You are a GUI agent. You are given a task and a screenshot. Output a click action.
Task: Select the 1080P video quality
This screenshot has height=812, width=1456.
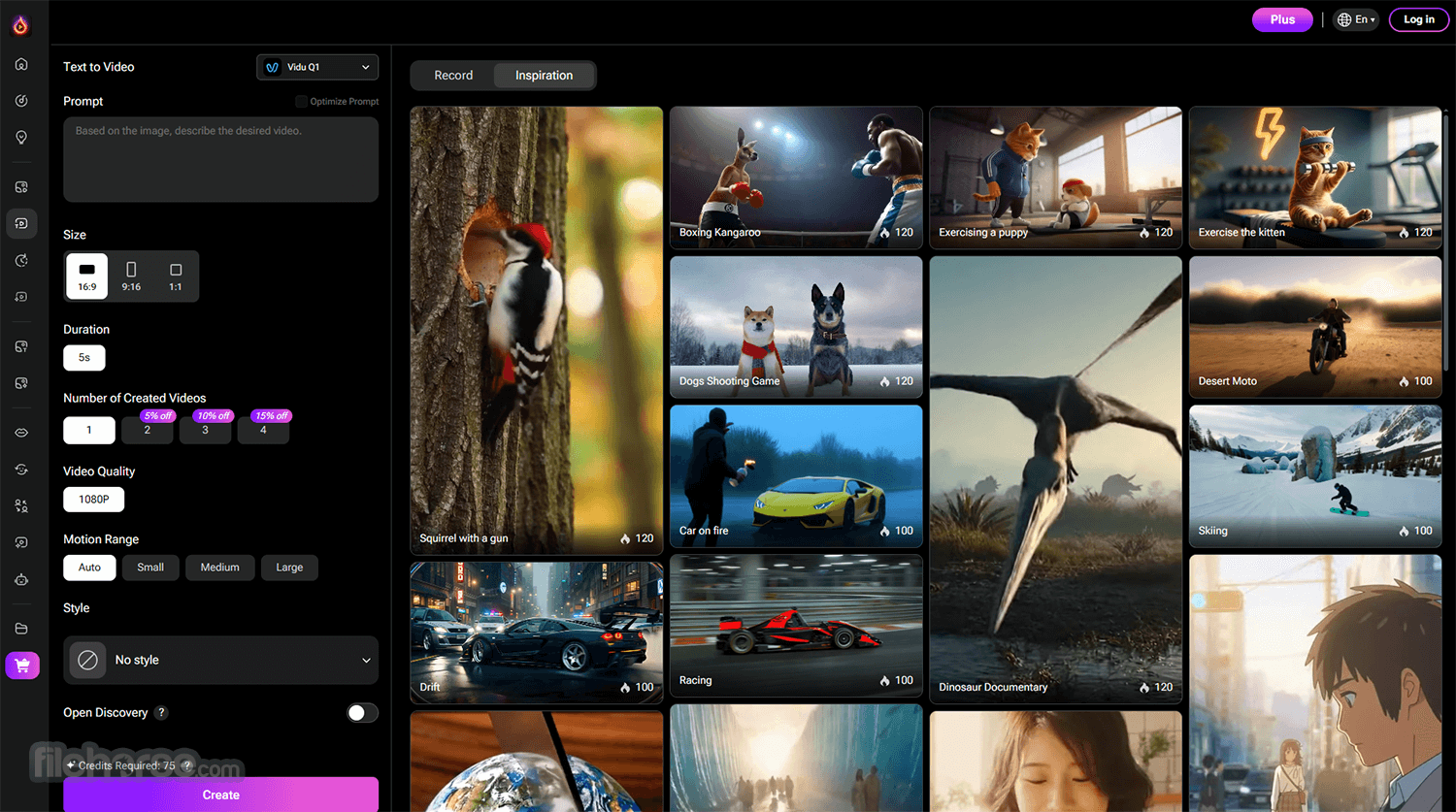(94, 500)
